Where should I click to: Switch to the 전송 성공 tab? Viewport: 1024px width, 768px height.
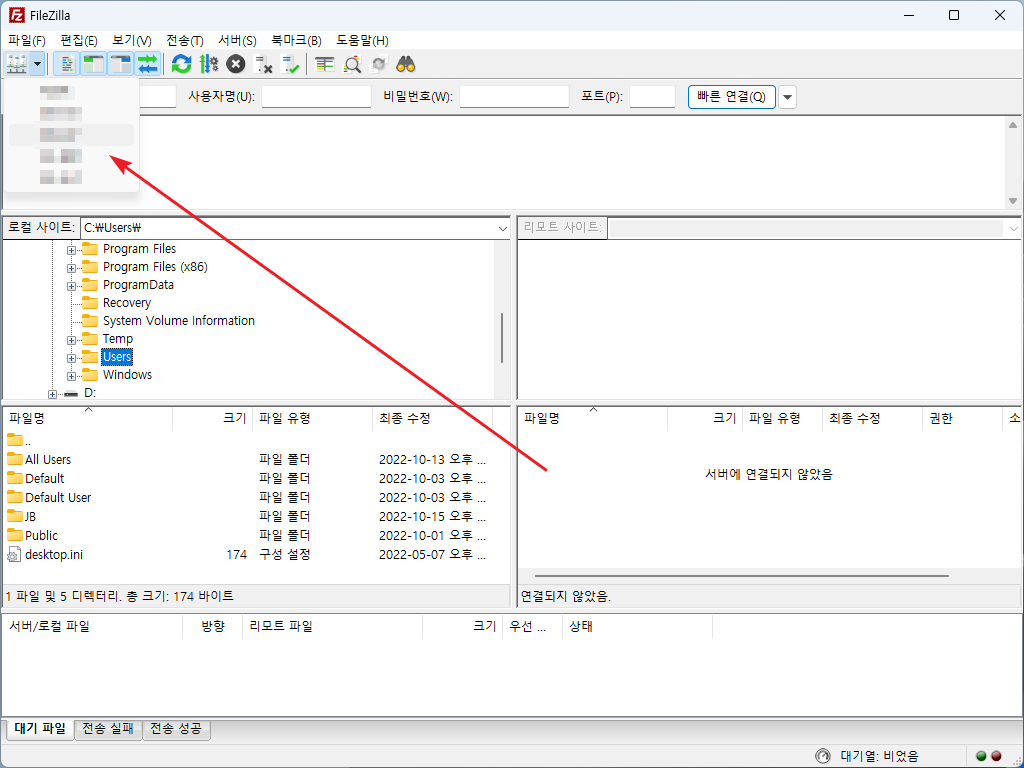coord(176,728)
